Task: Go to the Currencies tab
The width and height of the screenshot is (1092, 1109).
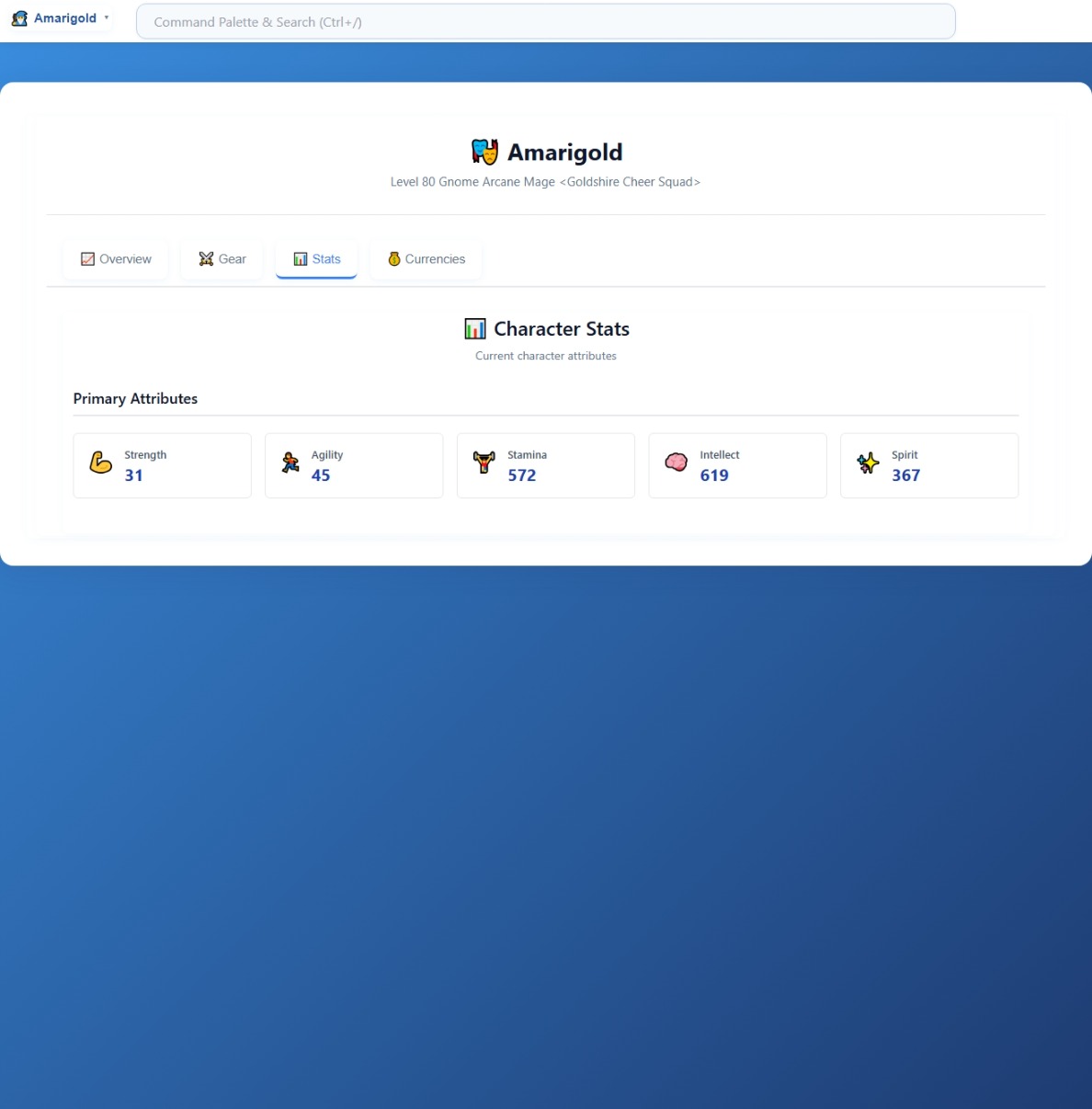Action: tap(426, 259)
